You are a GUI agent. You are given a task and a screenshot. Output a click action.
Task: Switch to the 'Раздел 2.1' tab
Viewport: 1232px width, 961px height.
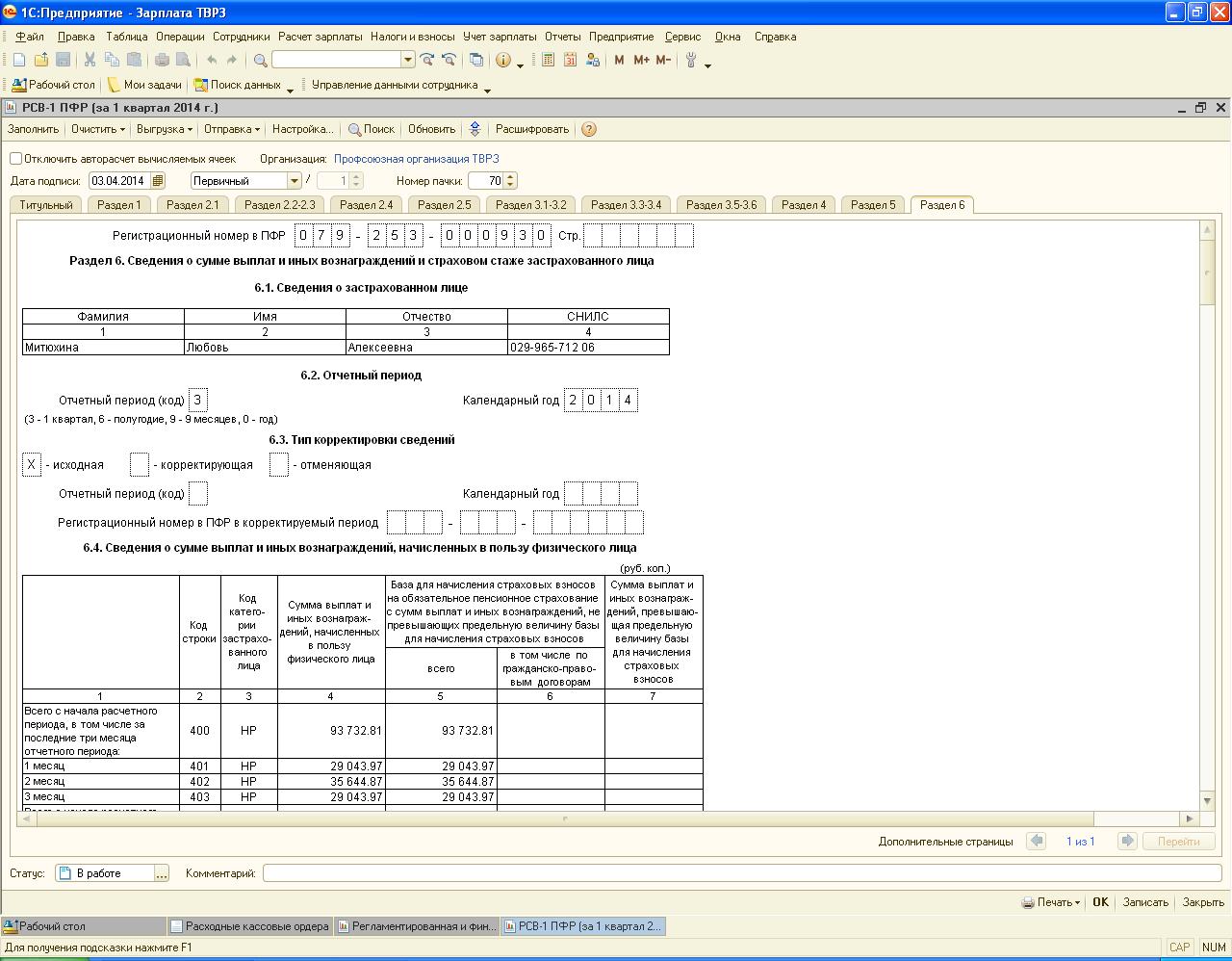pos(192,204)
